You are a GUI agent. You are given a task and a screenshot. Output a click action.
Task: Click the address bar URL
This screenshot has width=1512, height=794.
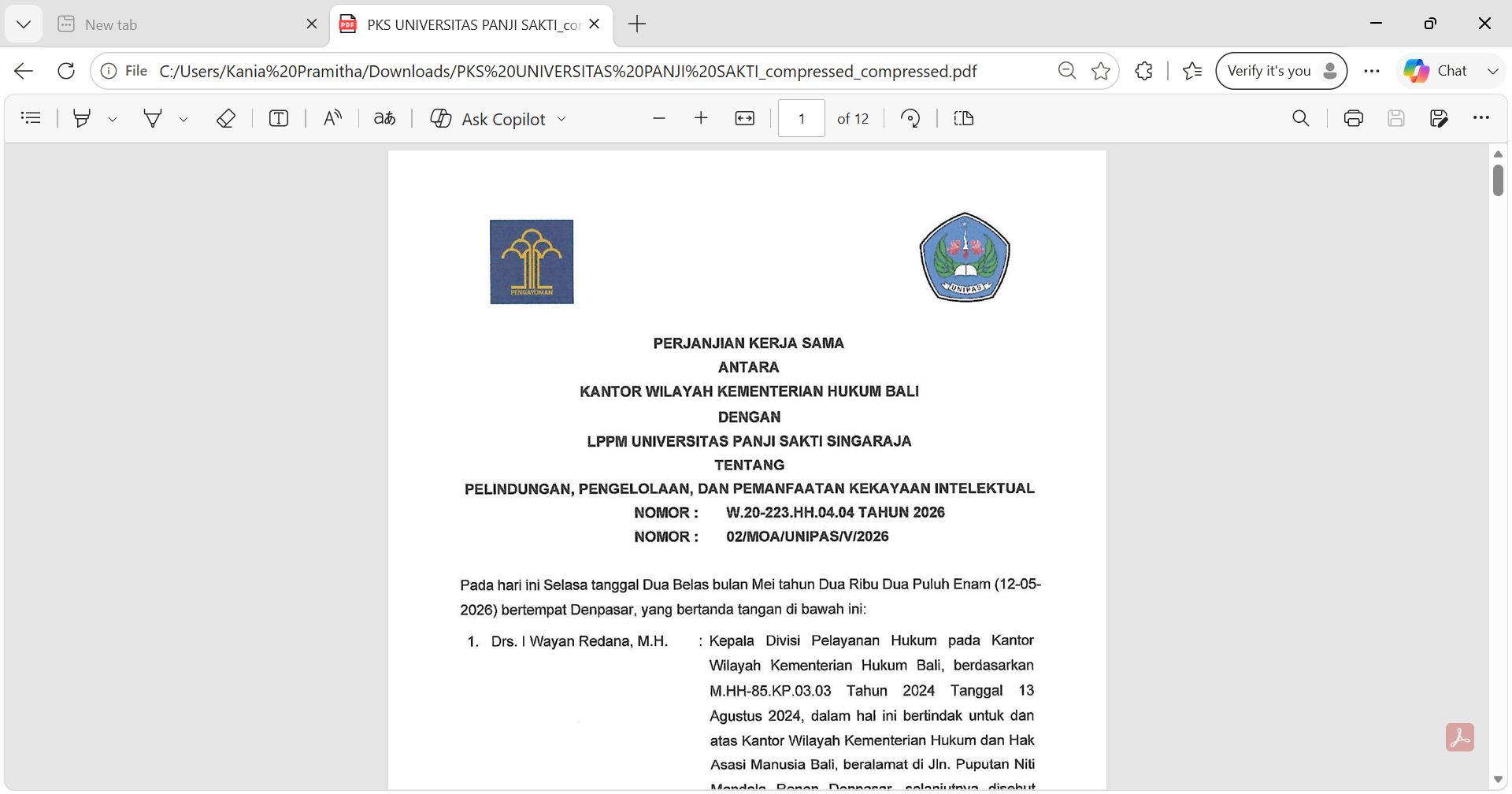[568, 72]
